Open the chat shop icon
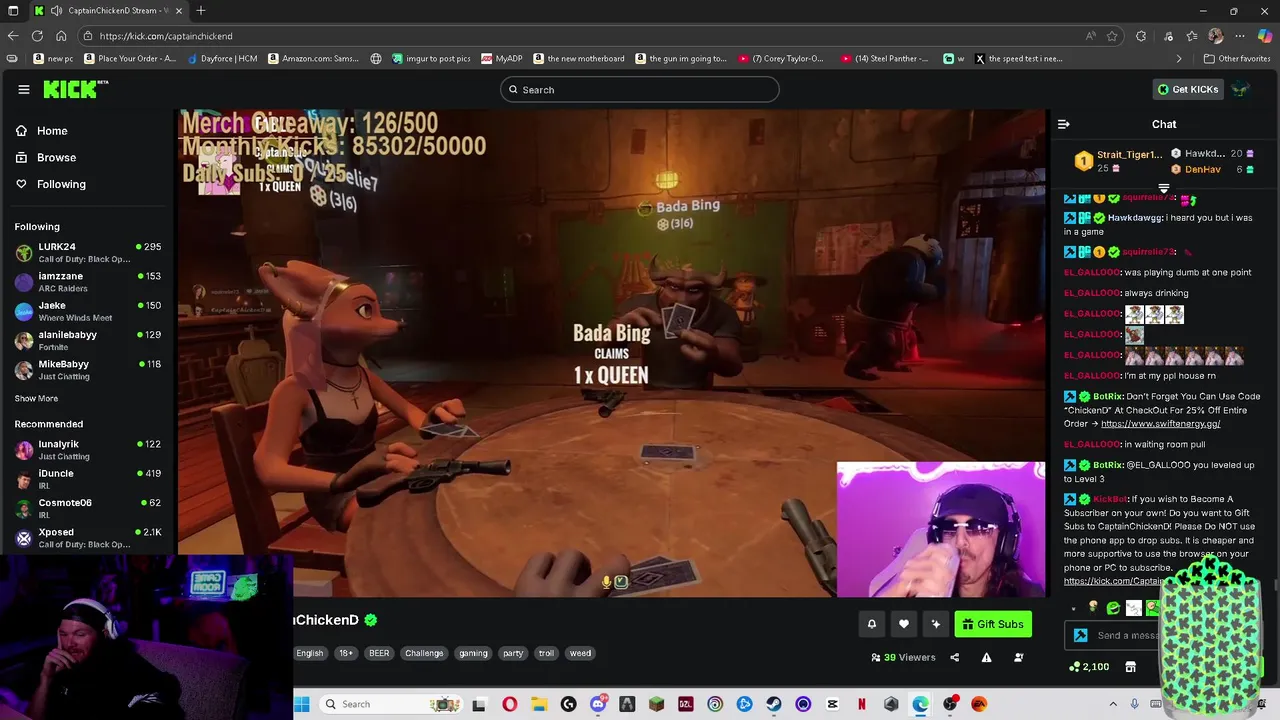This screenshot has height=720, width=1280. [x=1130, y=667]
